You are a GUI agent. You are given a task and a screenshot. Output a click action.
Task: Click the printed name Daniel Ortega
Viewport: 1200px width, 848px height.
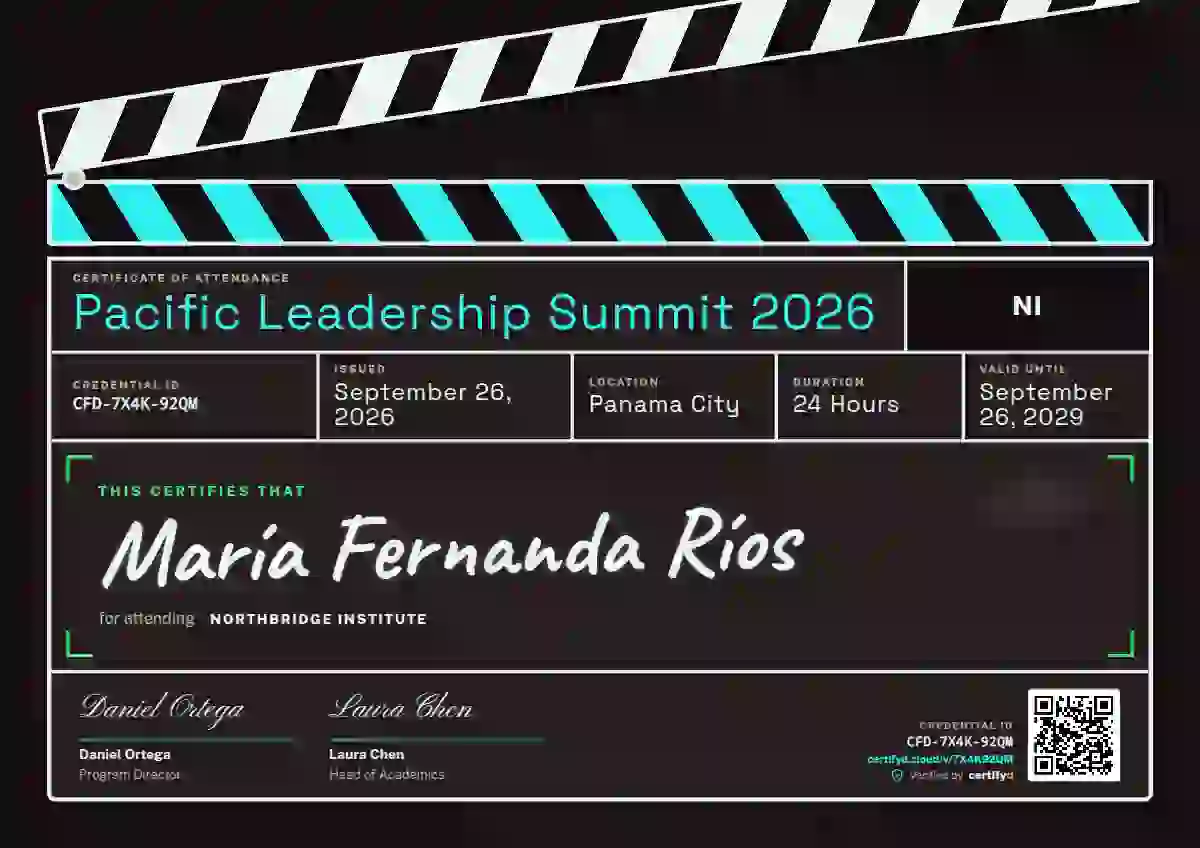[125, 754]
